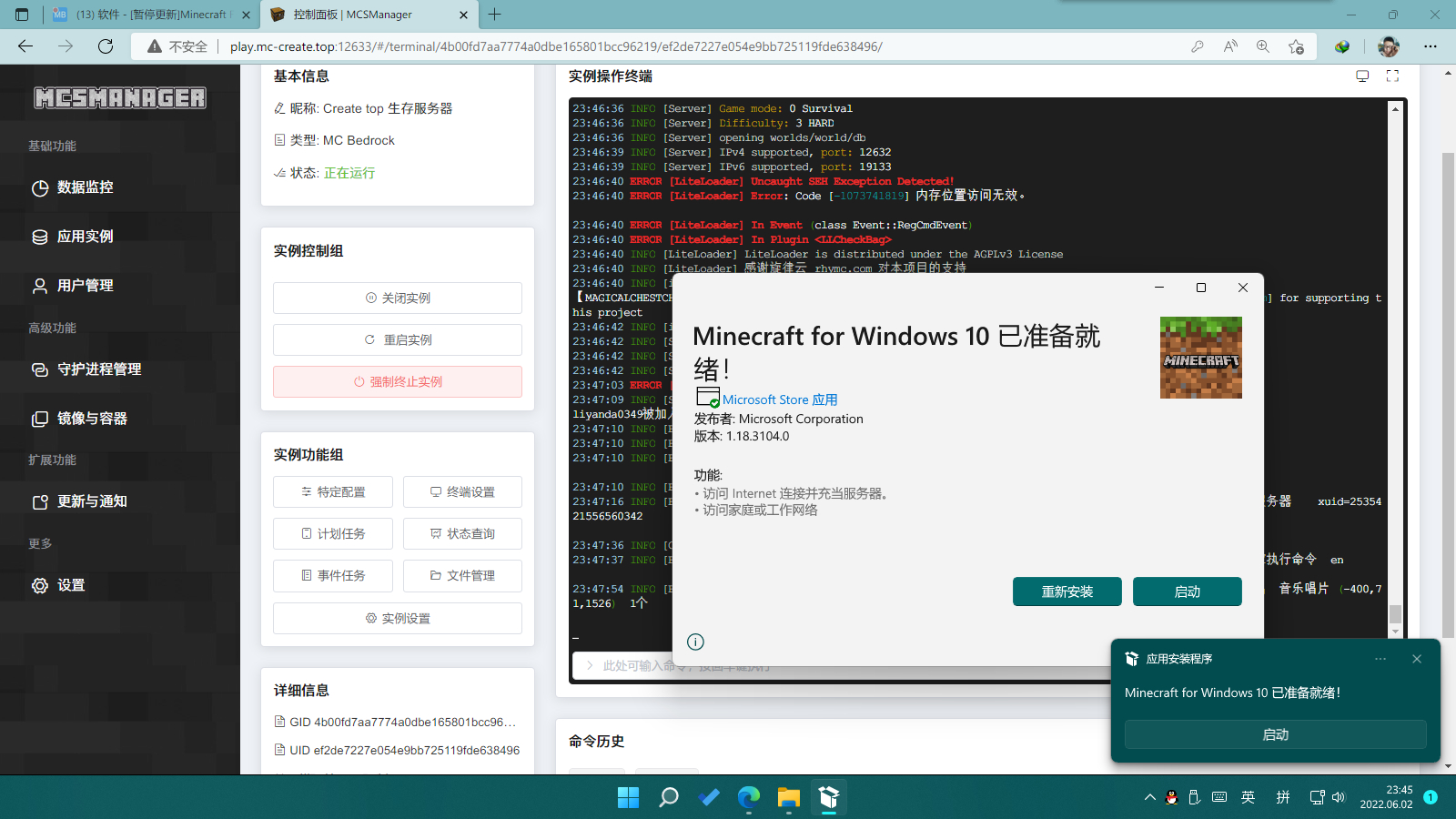1456x819 pixels.
Task: Add this page to favorites
Action: (1296, 46)
